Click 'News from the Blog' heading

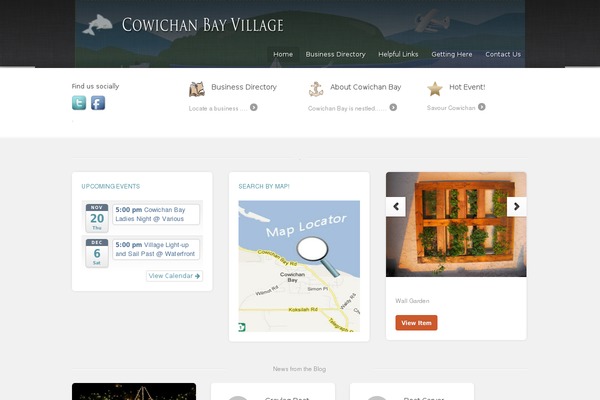point(299,369)
